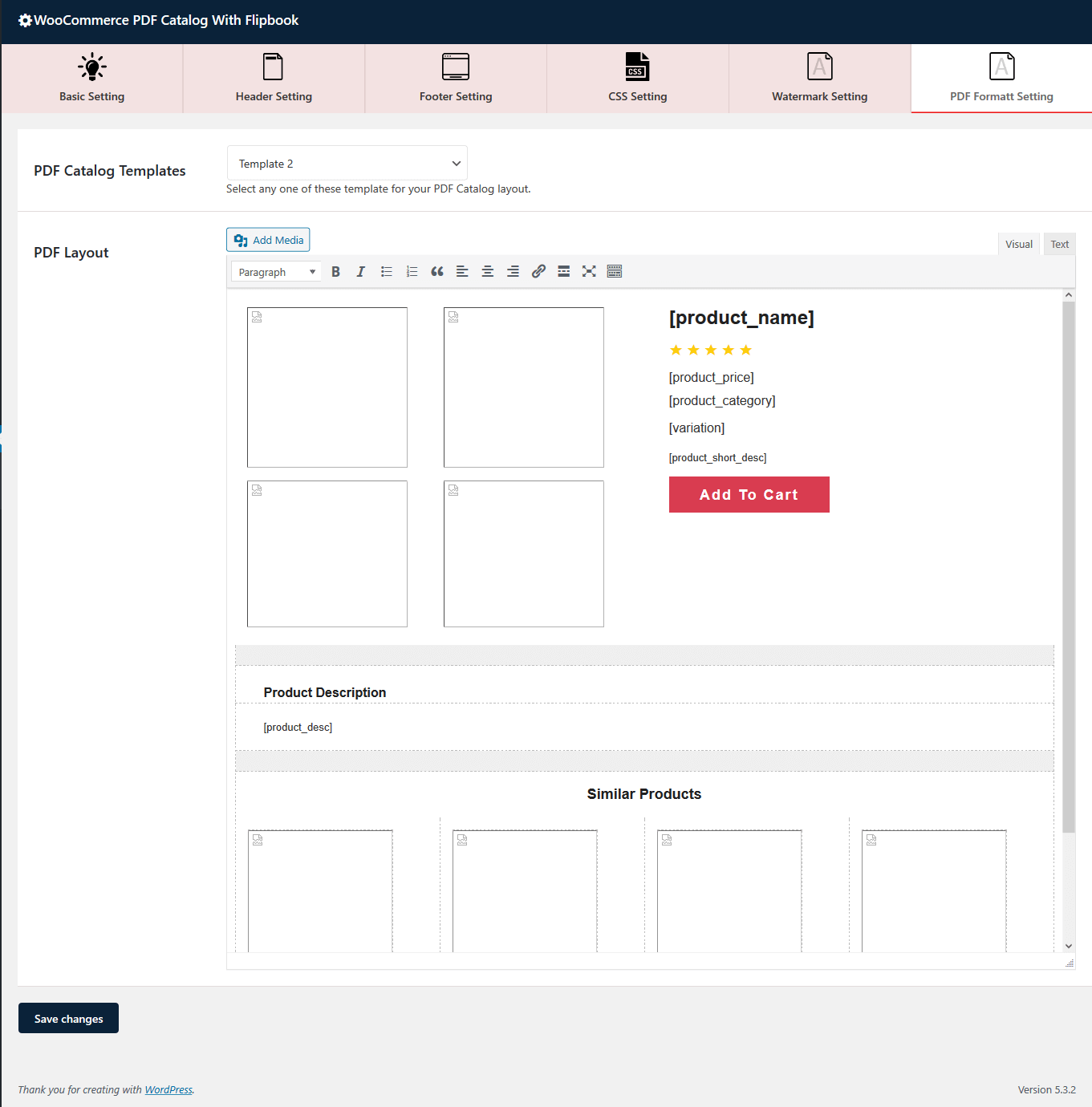Switch the editor to Visual mode

pyautogui.click(x=1019, y=245)
